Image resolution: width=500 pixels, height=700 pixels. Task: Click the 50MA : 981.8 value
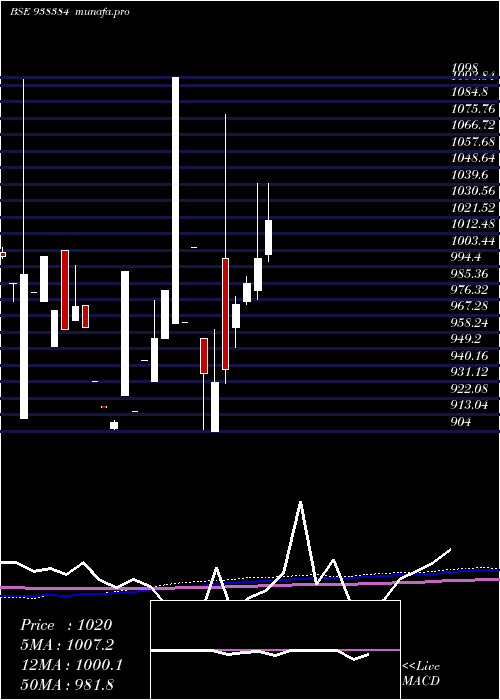pyautogui.click(x=67, y=685)
